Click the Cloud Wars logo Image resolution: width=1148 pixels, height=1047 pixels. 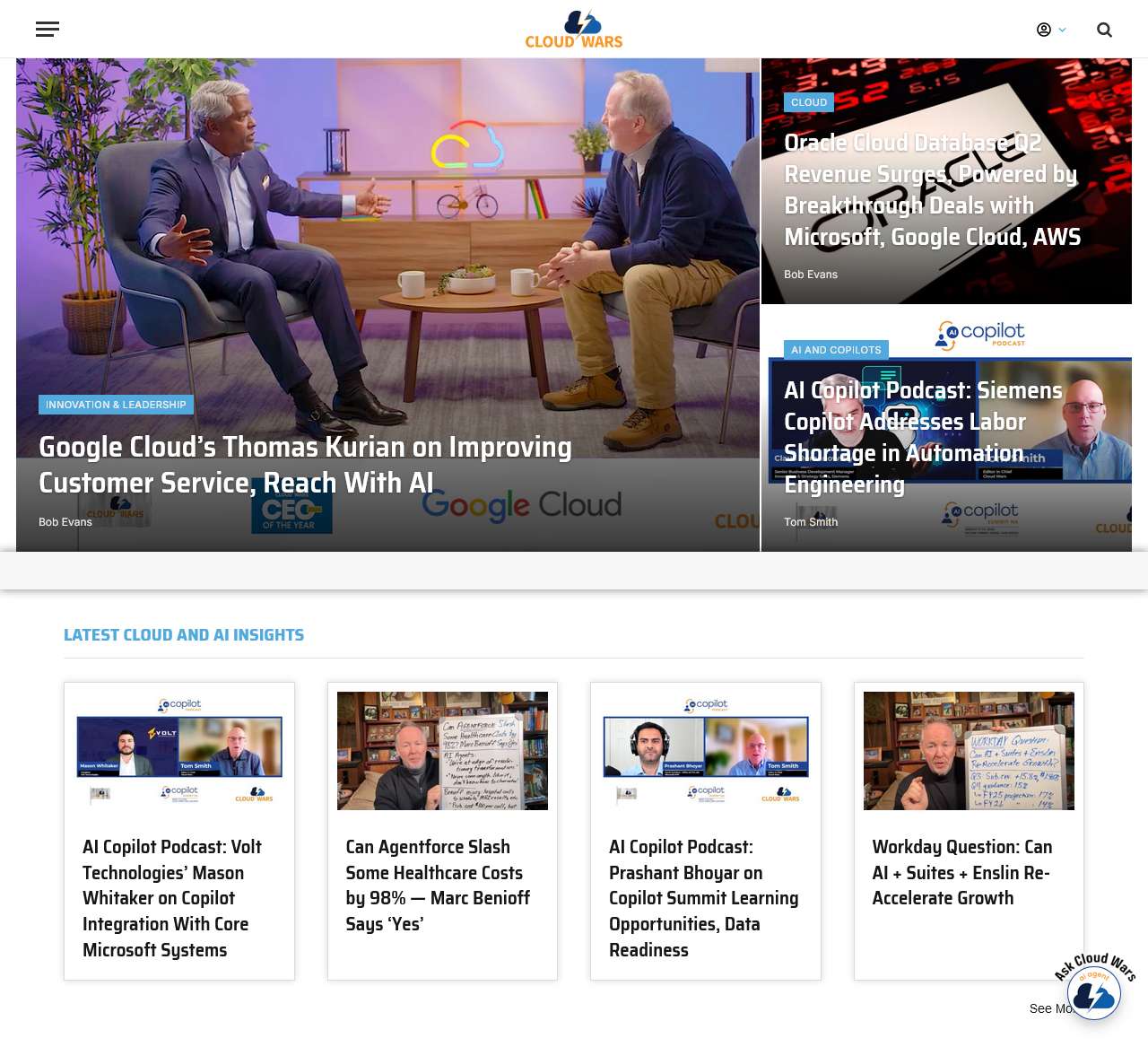pyautogui.click(x=574, y=30)
